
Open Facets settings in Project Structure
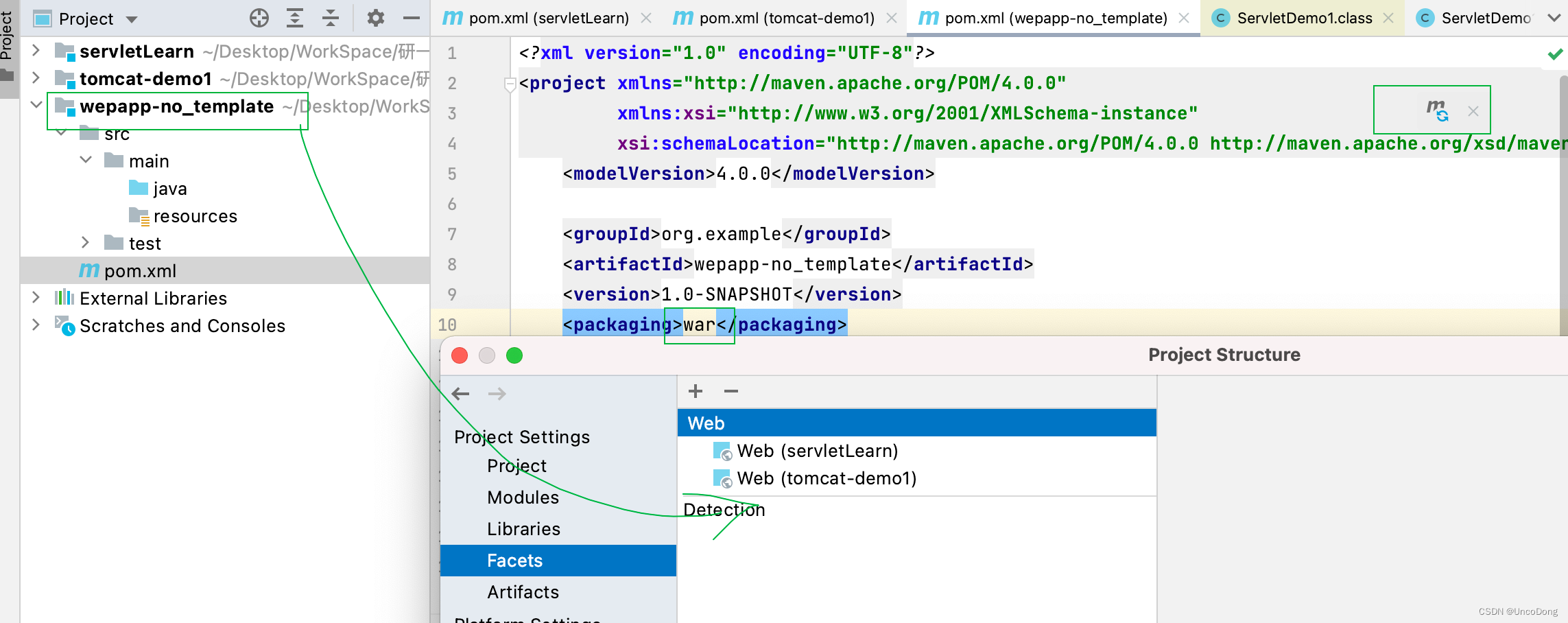[x=558, y=561]
